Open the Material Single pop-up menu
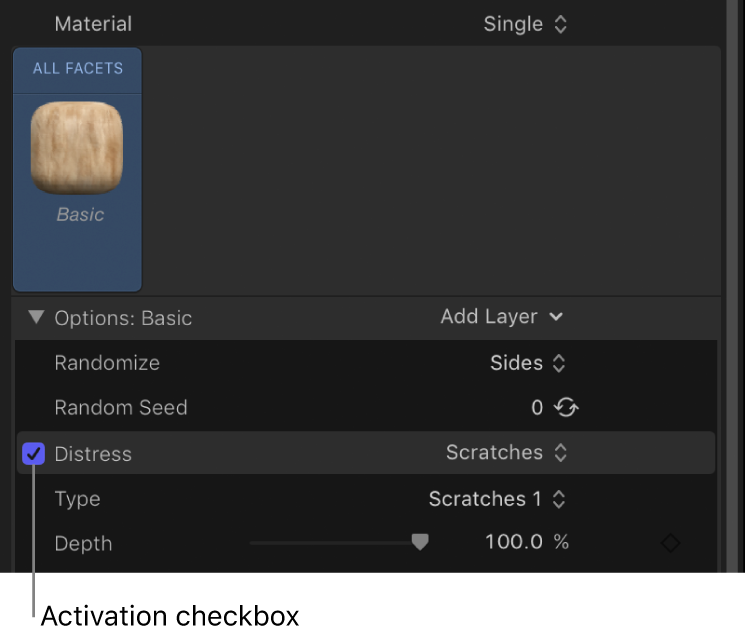The height and width of the screenshot is (644, 746). [x=525, y=24]
